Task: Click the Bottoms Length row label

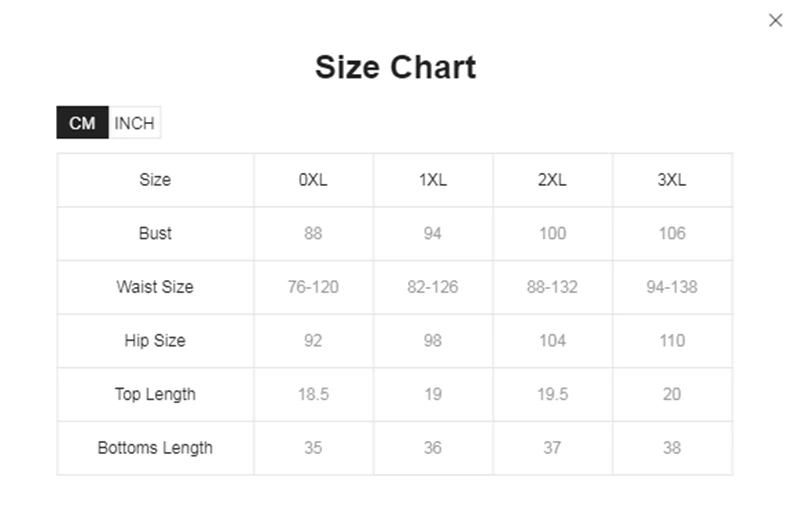Action: 155,447
